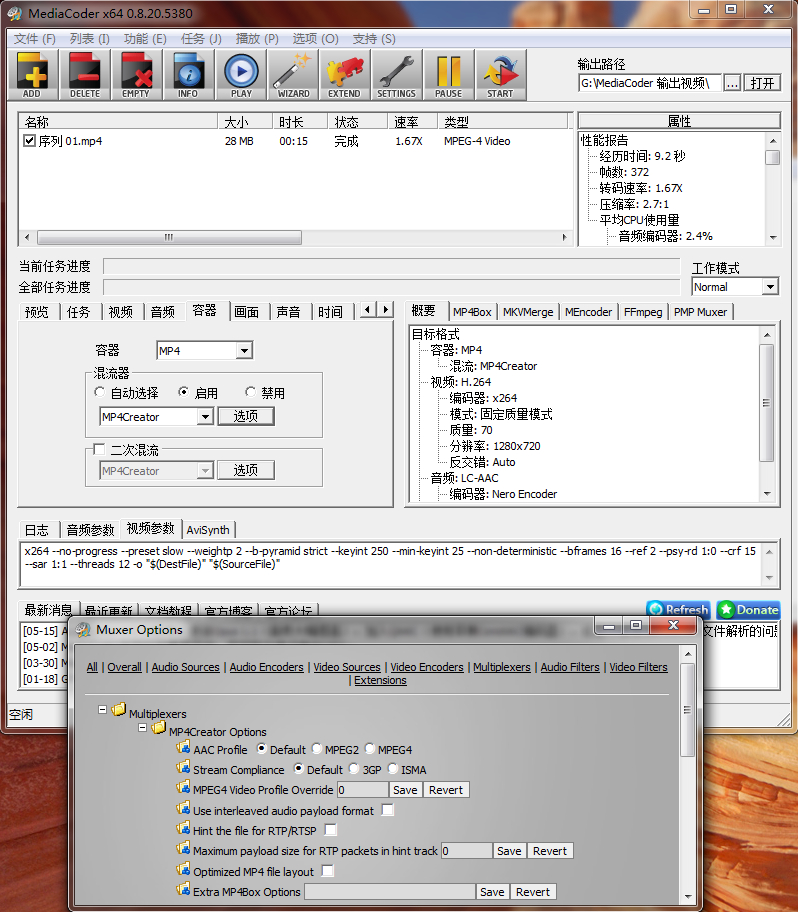Revert the MPEG4 Video Profile Override

click(446, 790)
